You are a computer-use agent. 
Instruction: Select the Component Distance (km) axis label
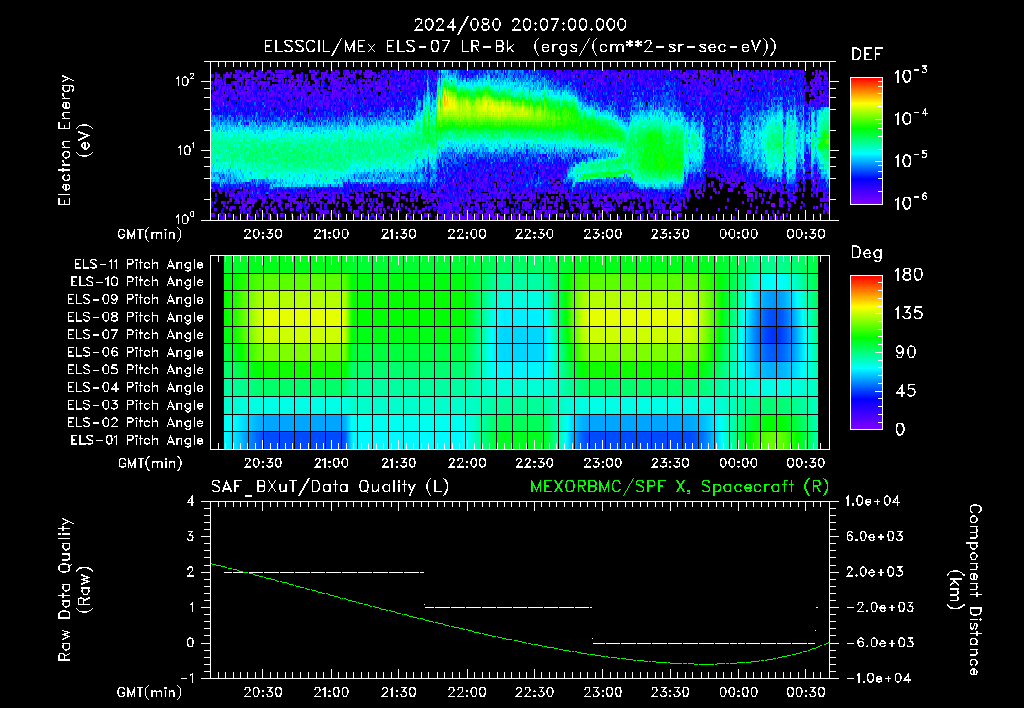click(965, 590)
